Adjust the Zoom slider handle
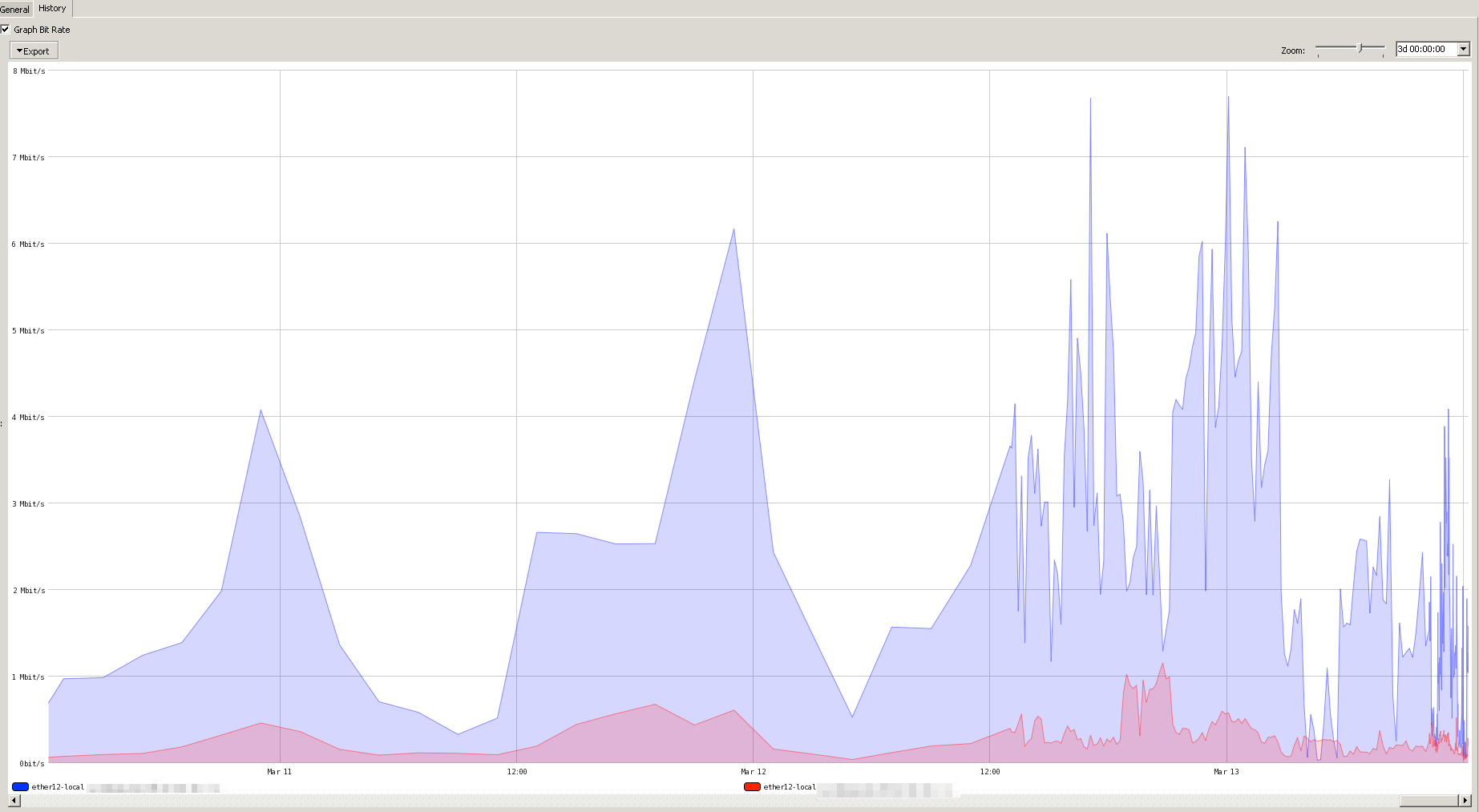This screenshot has height=812, width=1479. (1360, 48)
